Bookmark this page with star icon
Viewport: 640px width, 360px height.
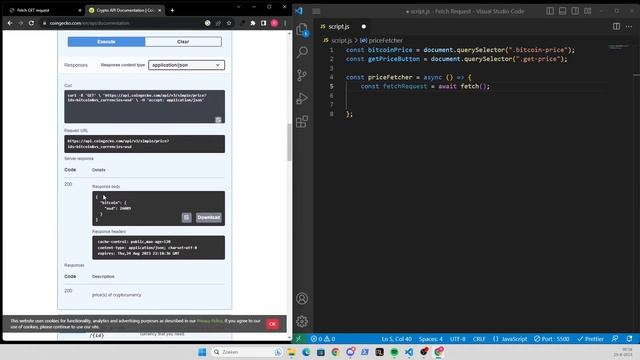[229, 23]
